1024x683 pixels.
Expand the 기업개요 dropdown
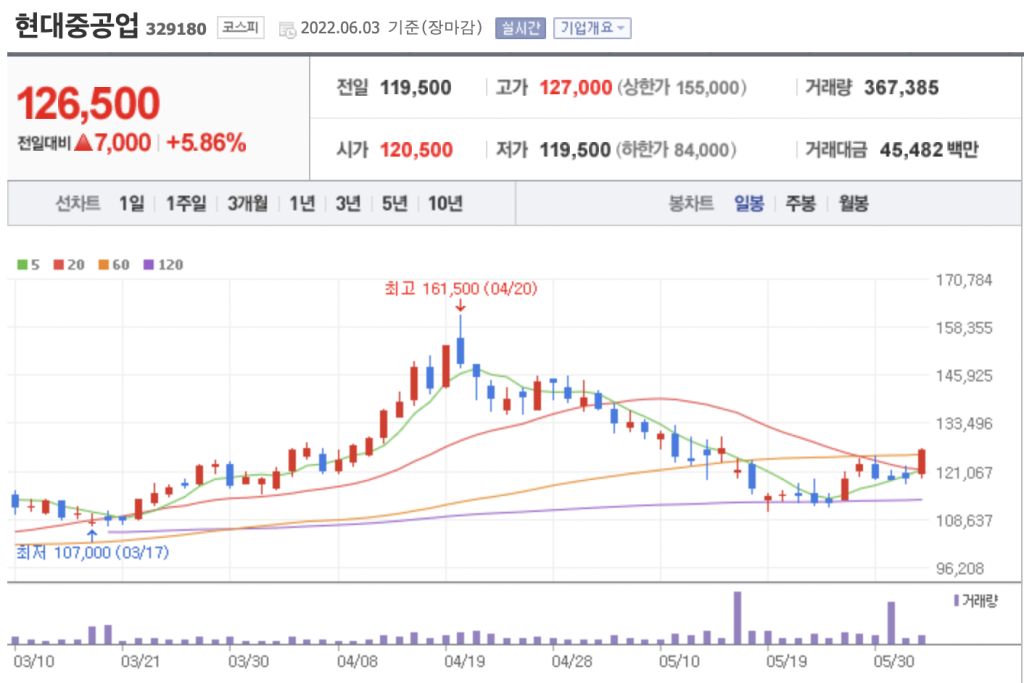(x=593, y=28)
